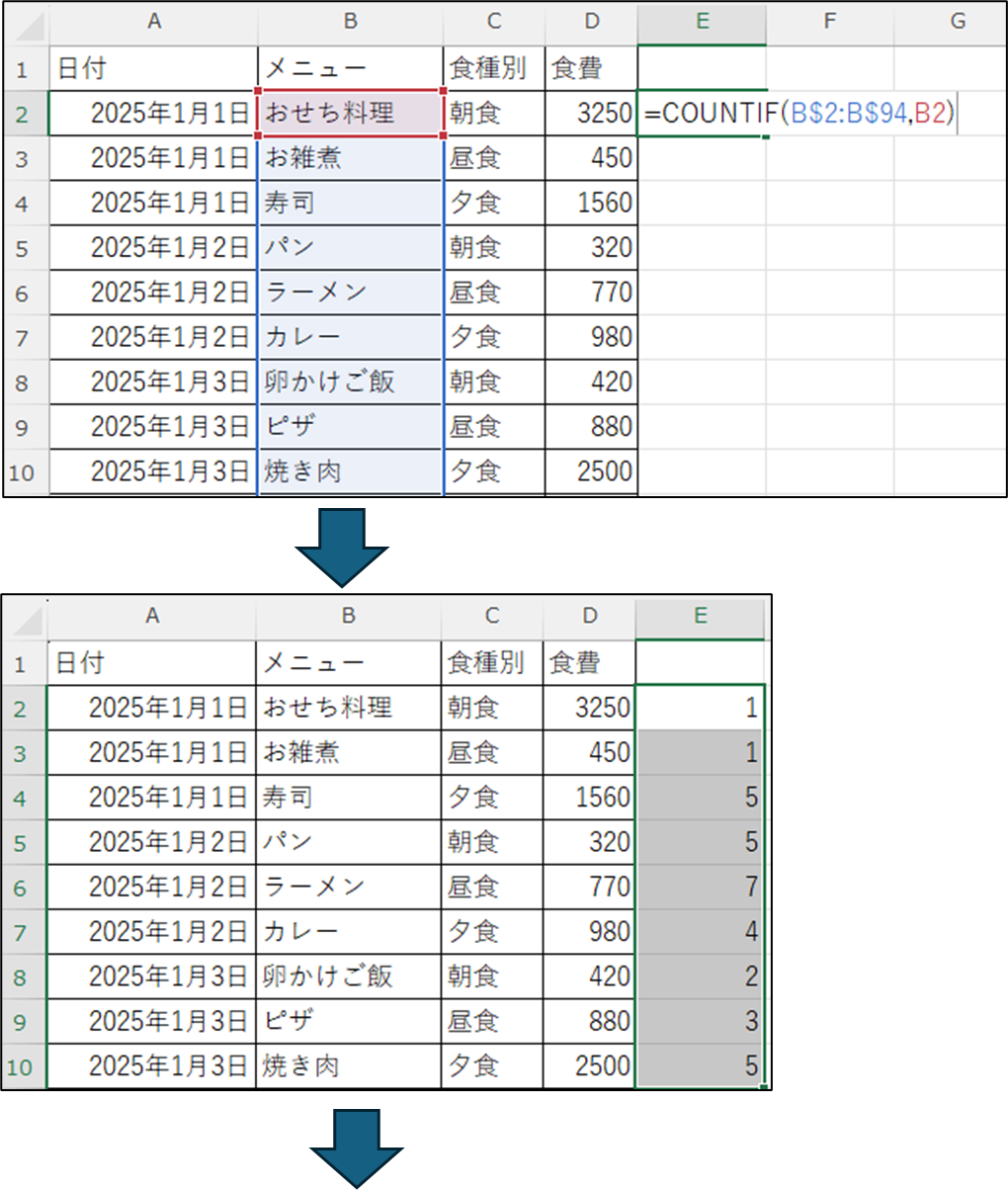Select the column A header in the formula sheet
Screen dimensions: 1008x1190
click(153, 22)
